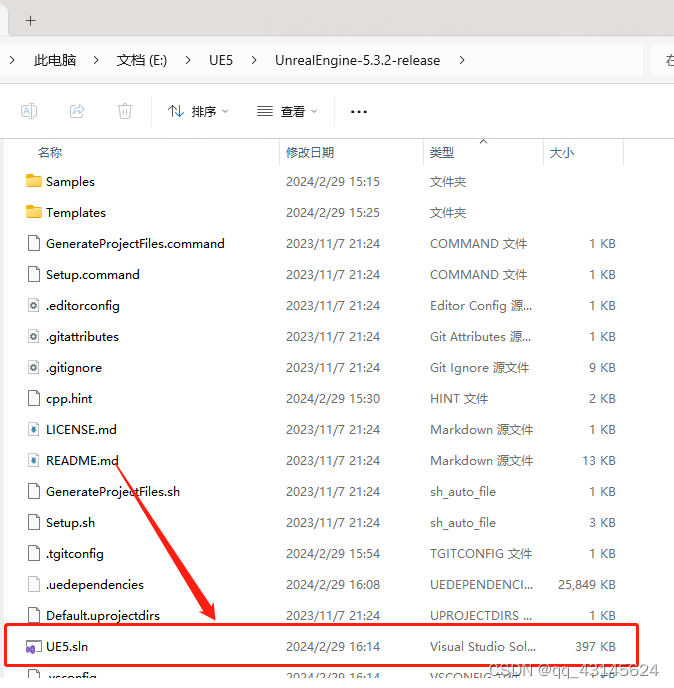The width and height of the screenshot is (674, 688).
Task: Click the GenerateProjectFiles.sh file name
Action: (x=113, y=492)
